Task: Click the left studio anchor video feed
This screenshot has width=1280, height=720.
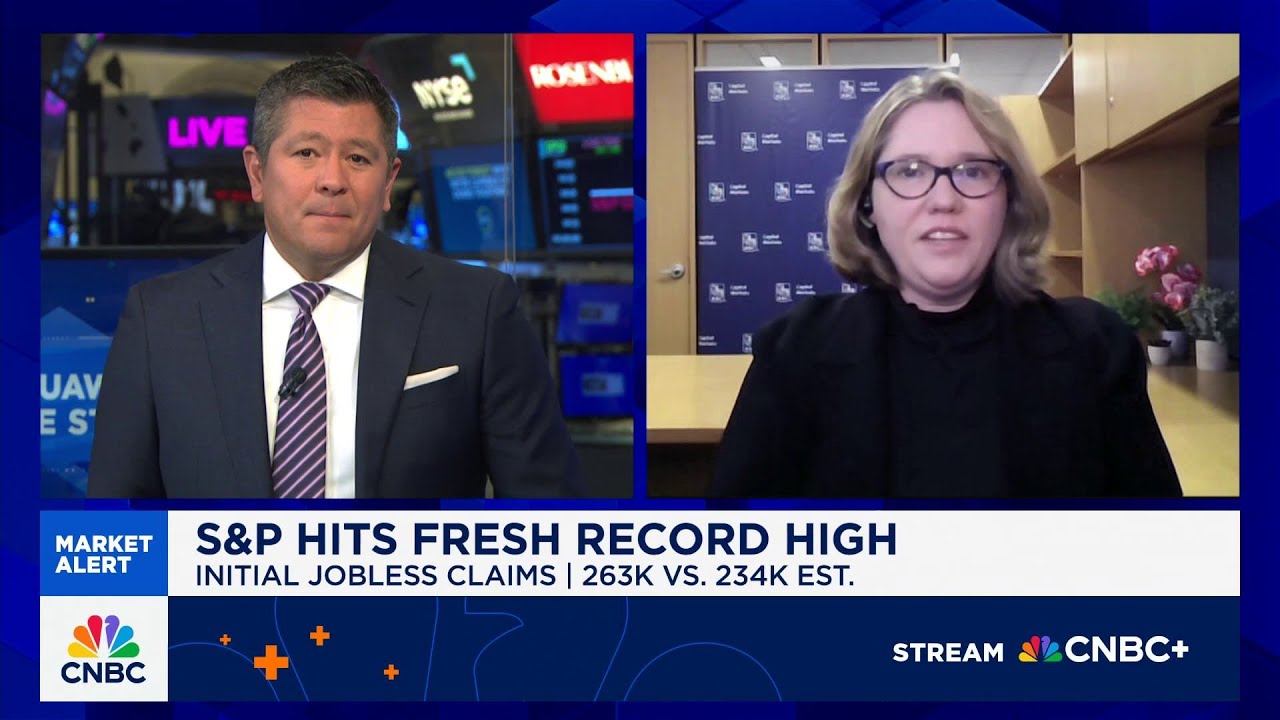Action: tap(337, 266)
